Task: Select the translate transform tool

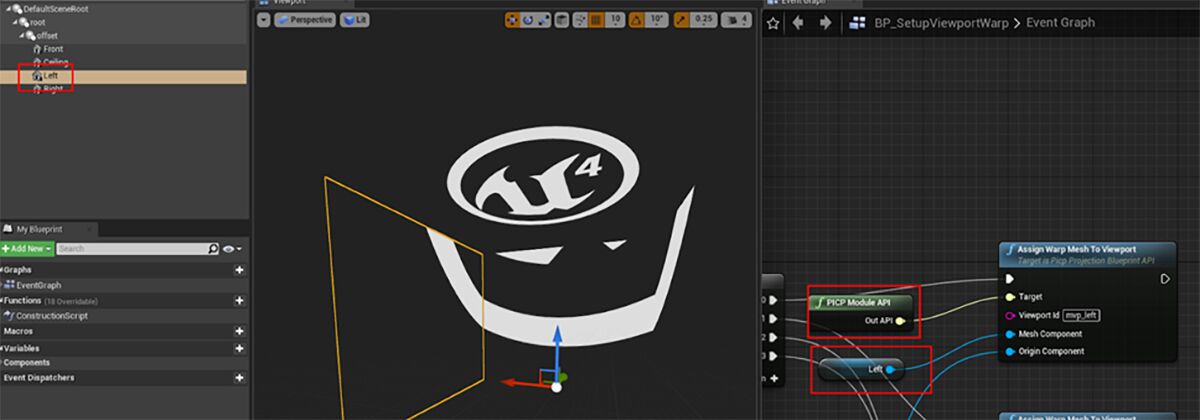Action: point(513,20)
